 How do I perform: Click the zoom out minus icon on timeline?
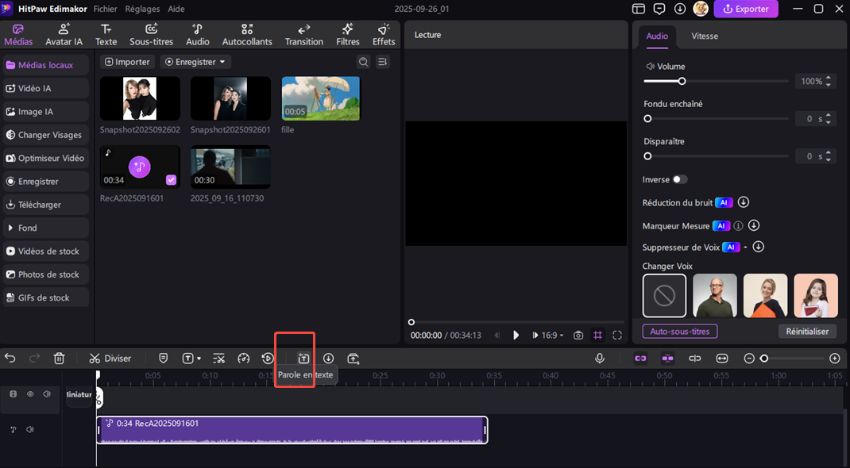point(749,358)
